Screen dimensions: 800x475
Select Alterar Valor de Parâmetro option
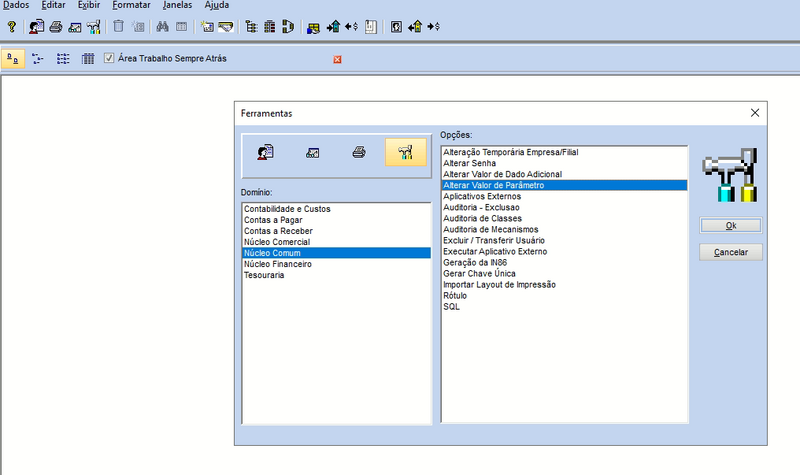click(x=564, y=185)
